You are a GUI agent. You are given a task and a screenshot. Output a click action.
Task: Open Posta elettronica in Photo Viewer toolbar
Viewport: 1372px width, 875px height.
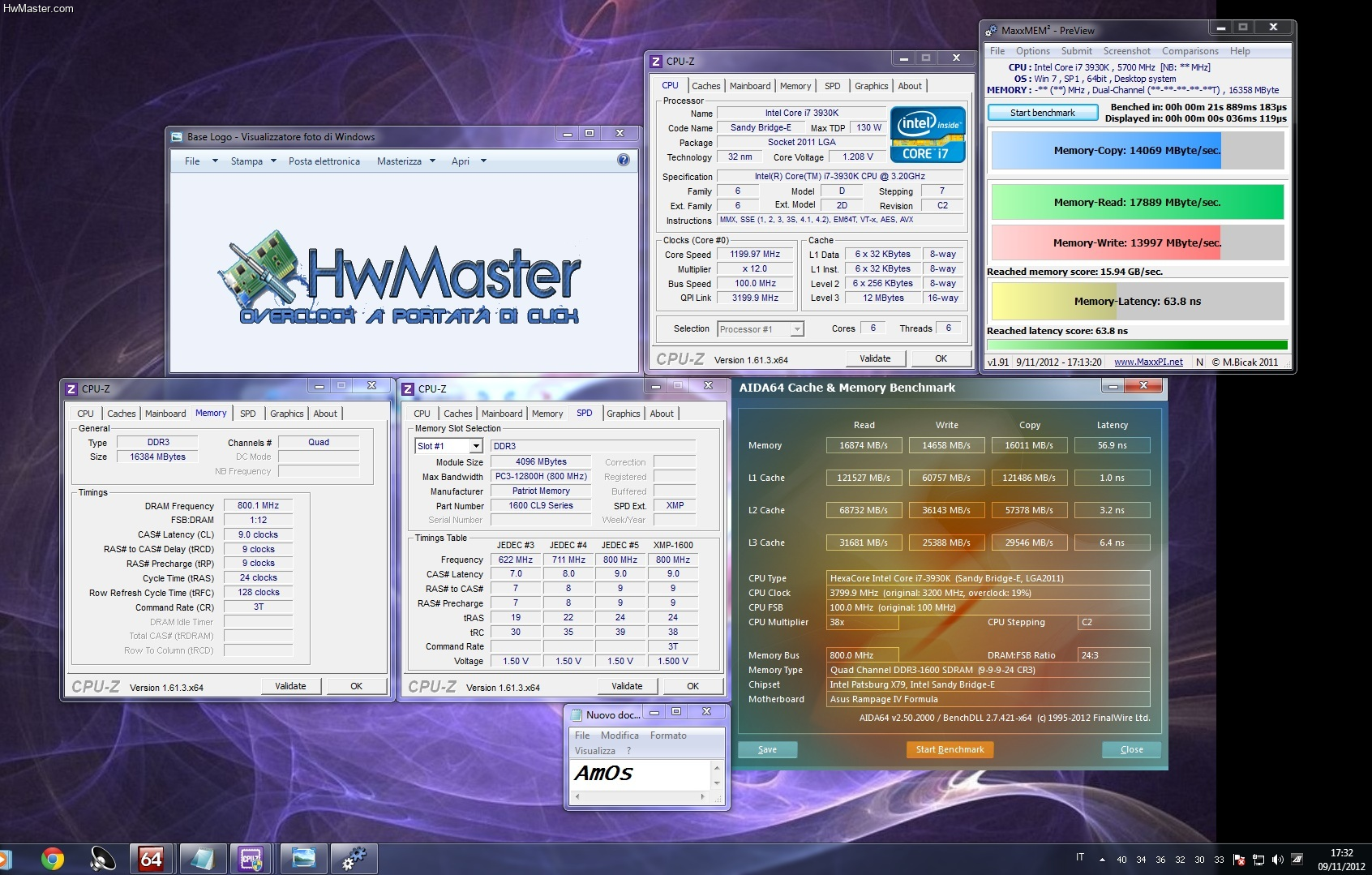tap(324, 161)
